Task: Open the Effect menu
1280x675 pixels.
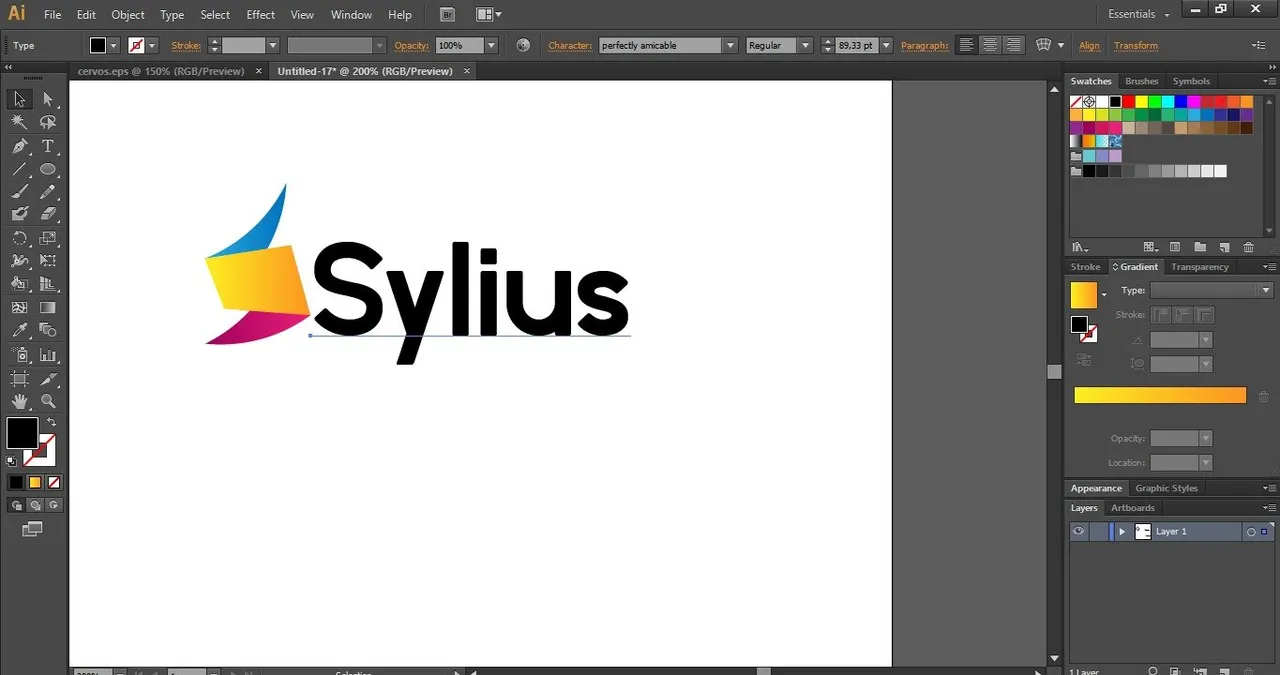Action: pyautogui.click(x=261, y=15)
